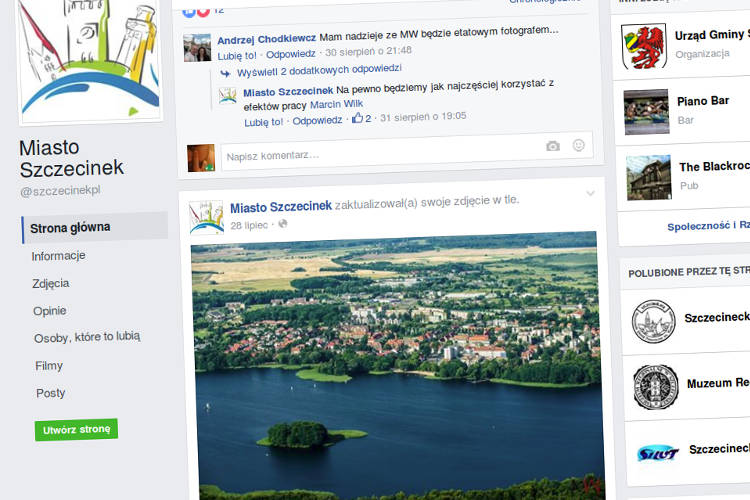750x500 pixels.
Task: Open The Blackrock pub thumbnail
Action: (x=649, y=178)
